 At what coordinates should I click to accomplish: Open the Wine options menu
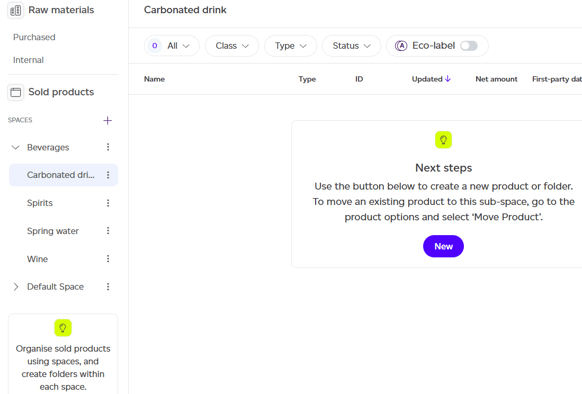(x=108, y=258)
